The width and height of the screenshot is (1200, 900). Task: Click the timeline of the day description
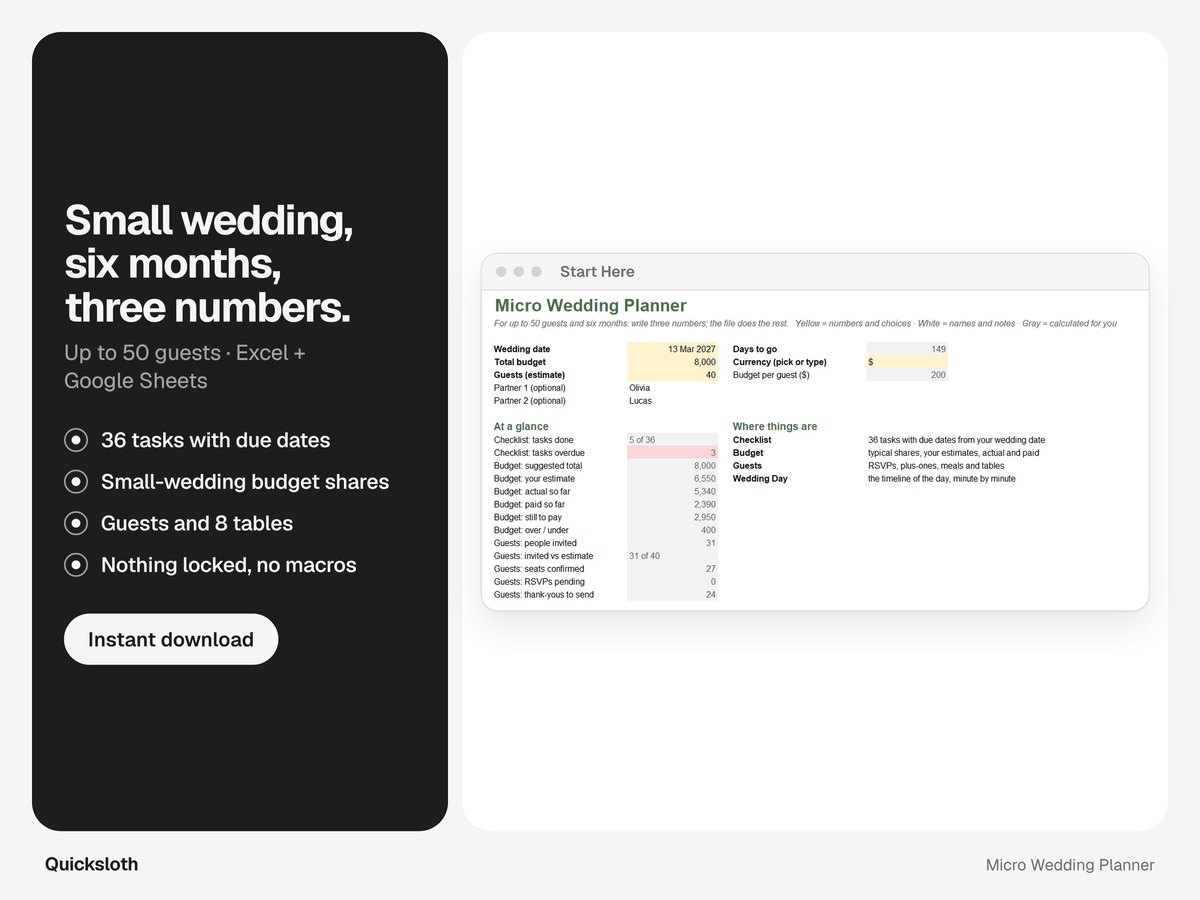click(x=942, y=479)
